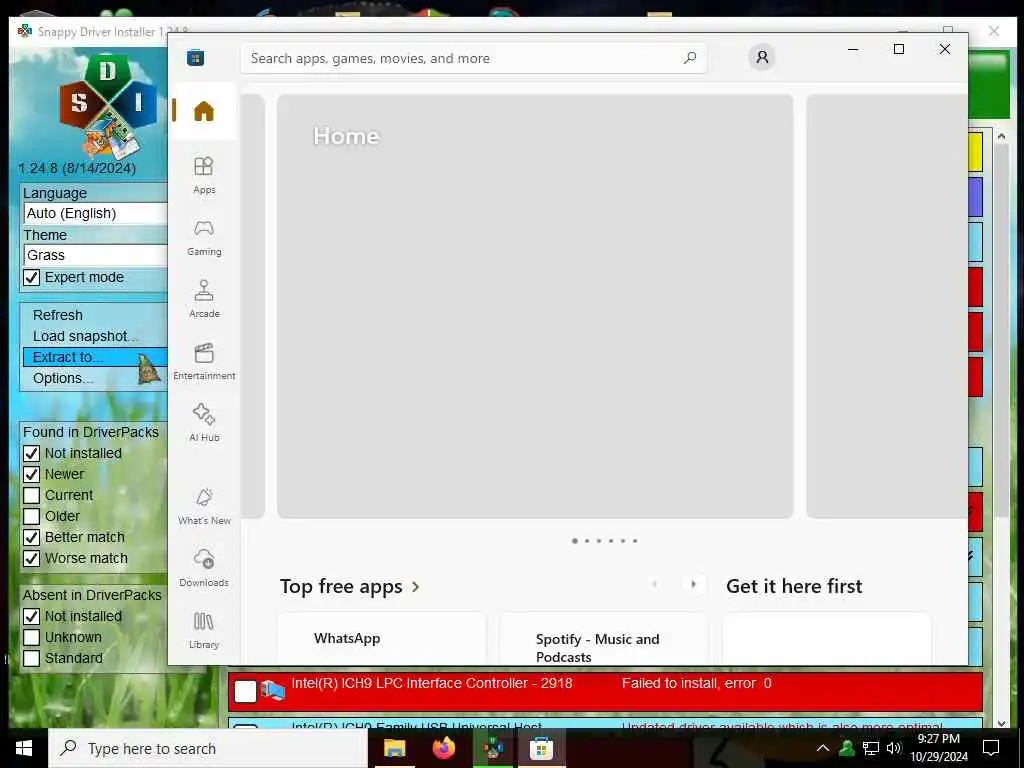
Task: Click Intel(R) ICH9 LPC Interface Controller row
Action: pyautogui.click(x=605, y=691)
